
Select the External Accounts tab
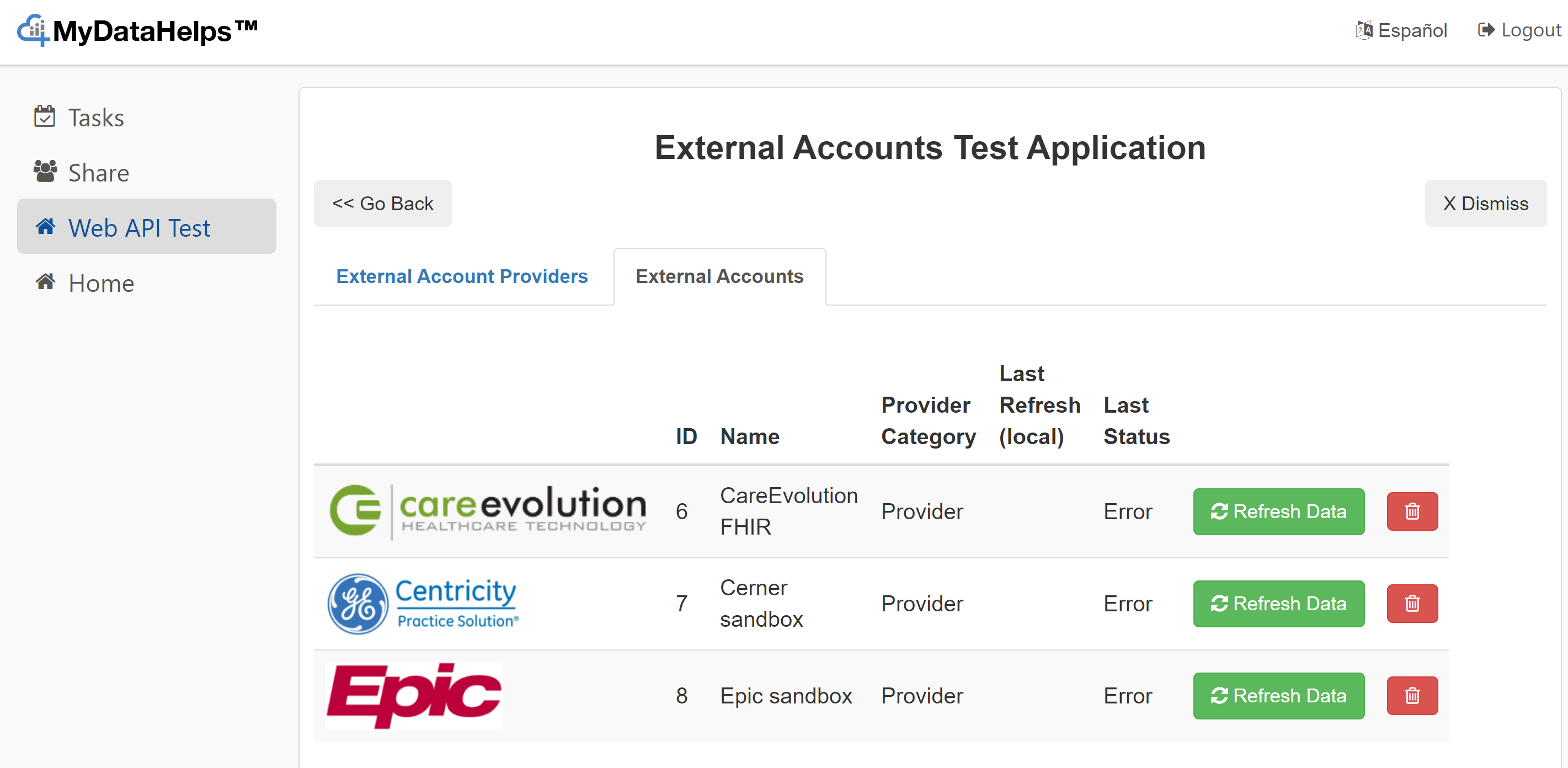[x=719, y=276]
